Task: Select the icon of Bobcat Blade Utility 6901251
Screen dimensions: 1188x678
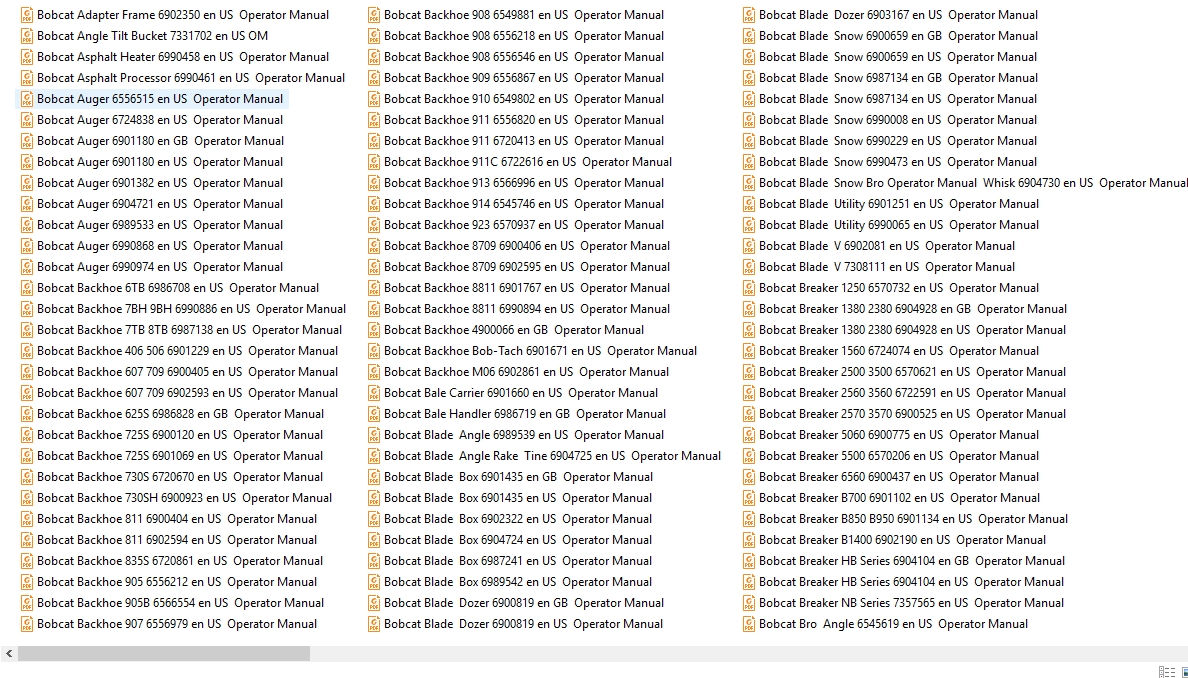Action: [749, 204]
